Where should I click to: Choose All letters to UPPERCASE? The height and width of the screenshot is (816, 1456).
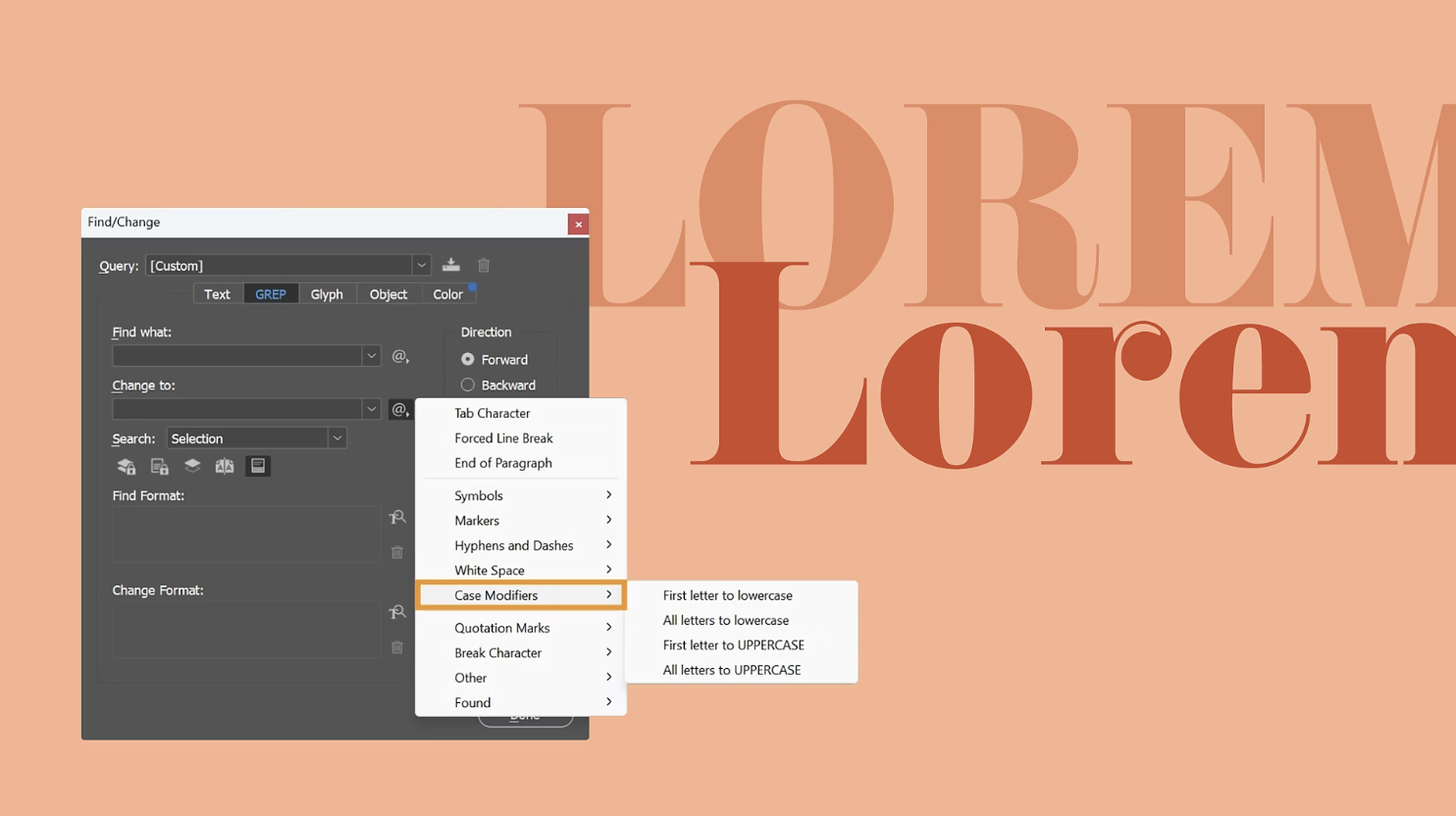click(x=732, y=670)
